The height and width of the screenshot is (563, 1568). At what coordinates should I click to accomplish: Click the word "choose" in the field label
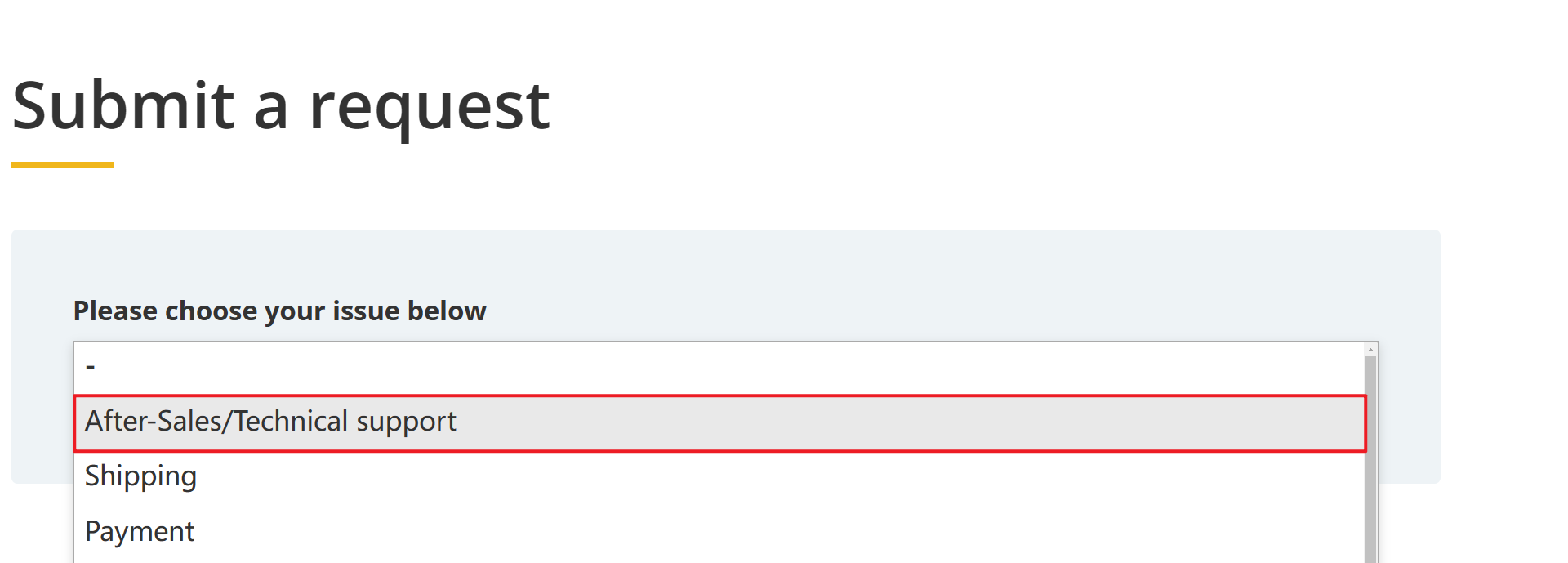[211, 311]
